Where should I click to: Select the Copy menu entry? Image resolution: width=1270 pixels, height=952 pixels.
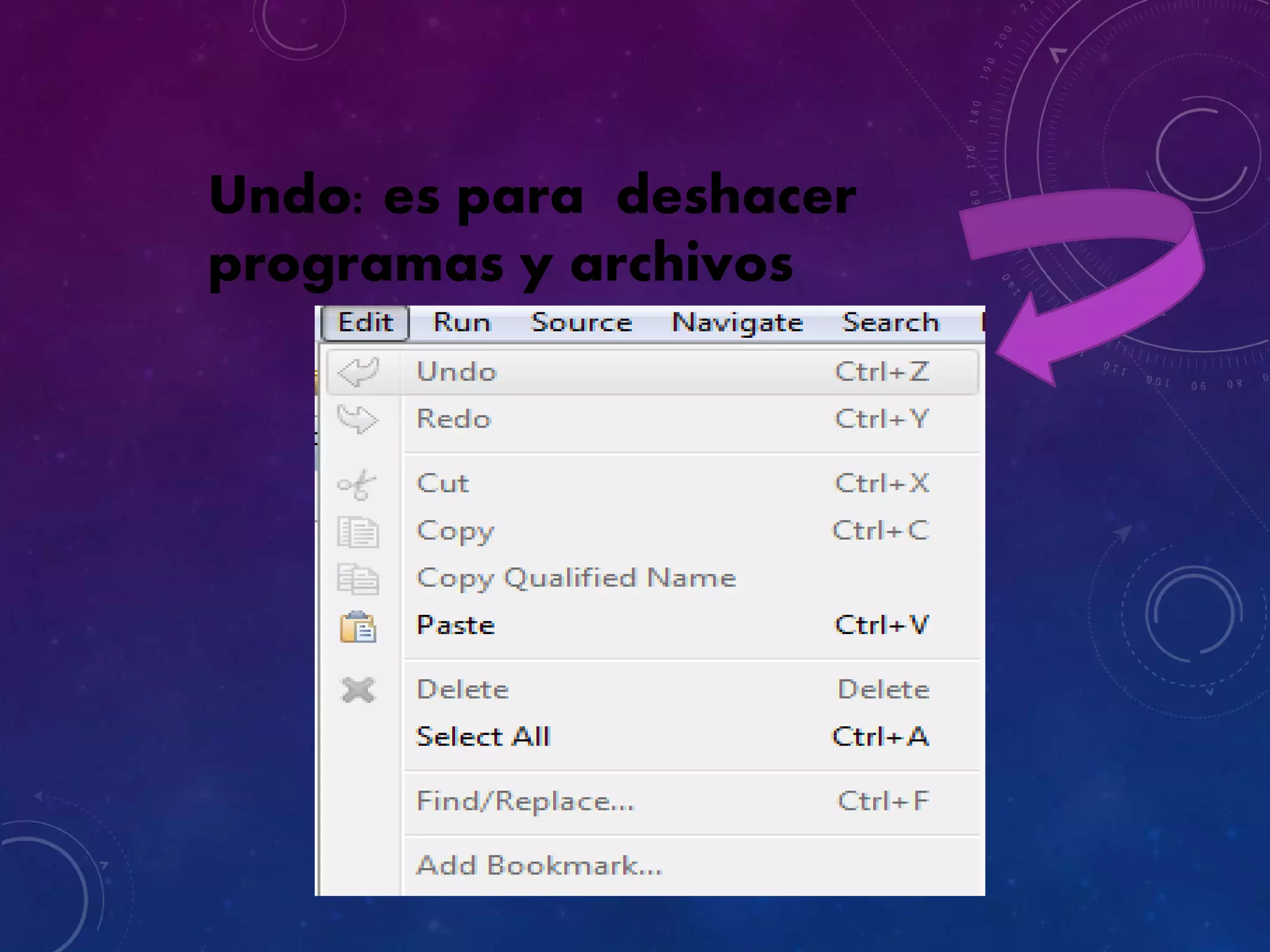click(x=652, y=531)
